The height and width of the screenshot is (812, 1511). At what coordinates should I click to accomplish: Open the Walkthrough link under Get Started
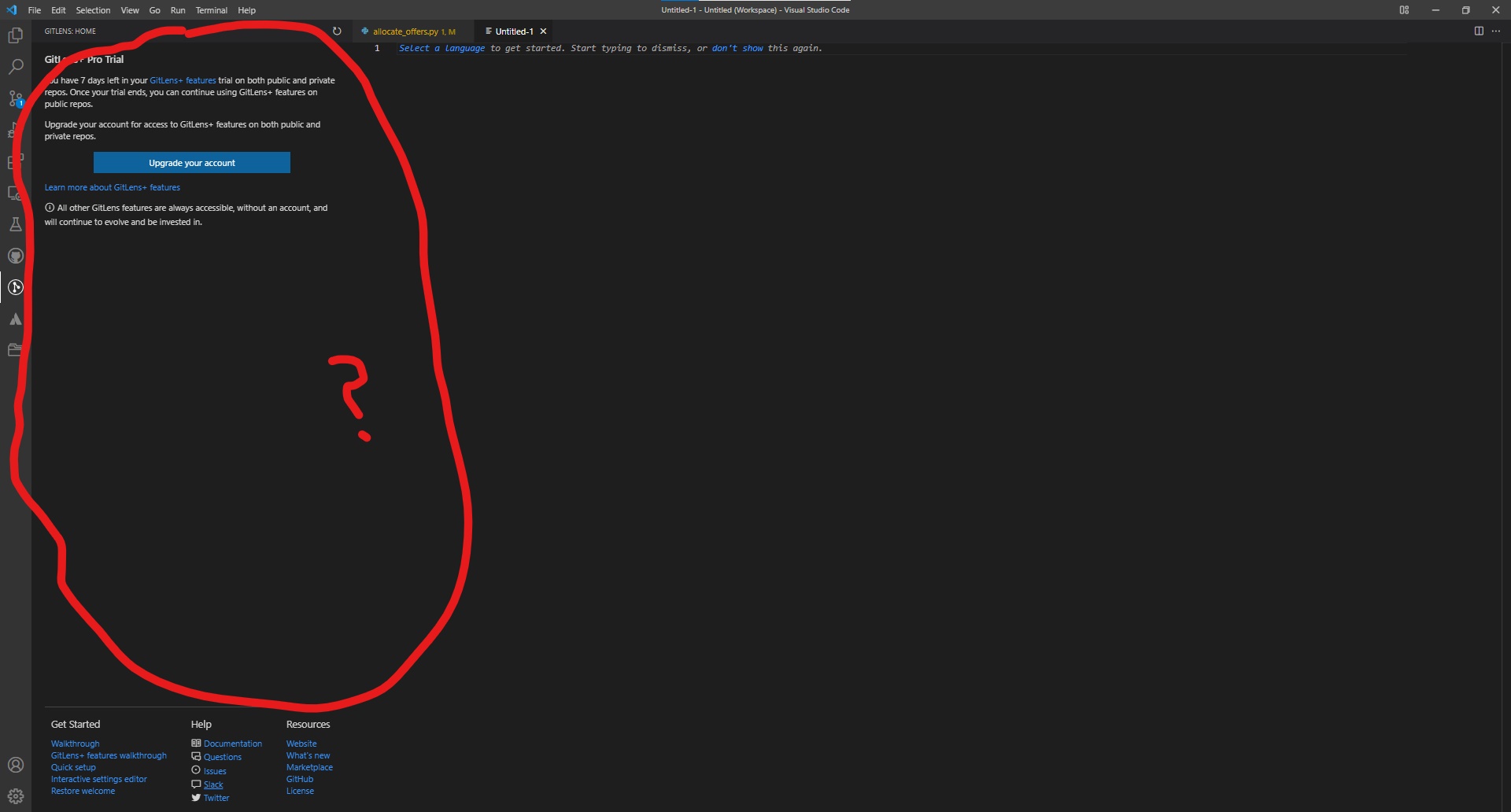(x=76, y=744)
